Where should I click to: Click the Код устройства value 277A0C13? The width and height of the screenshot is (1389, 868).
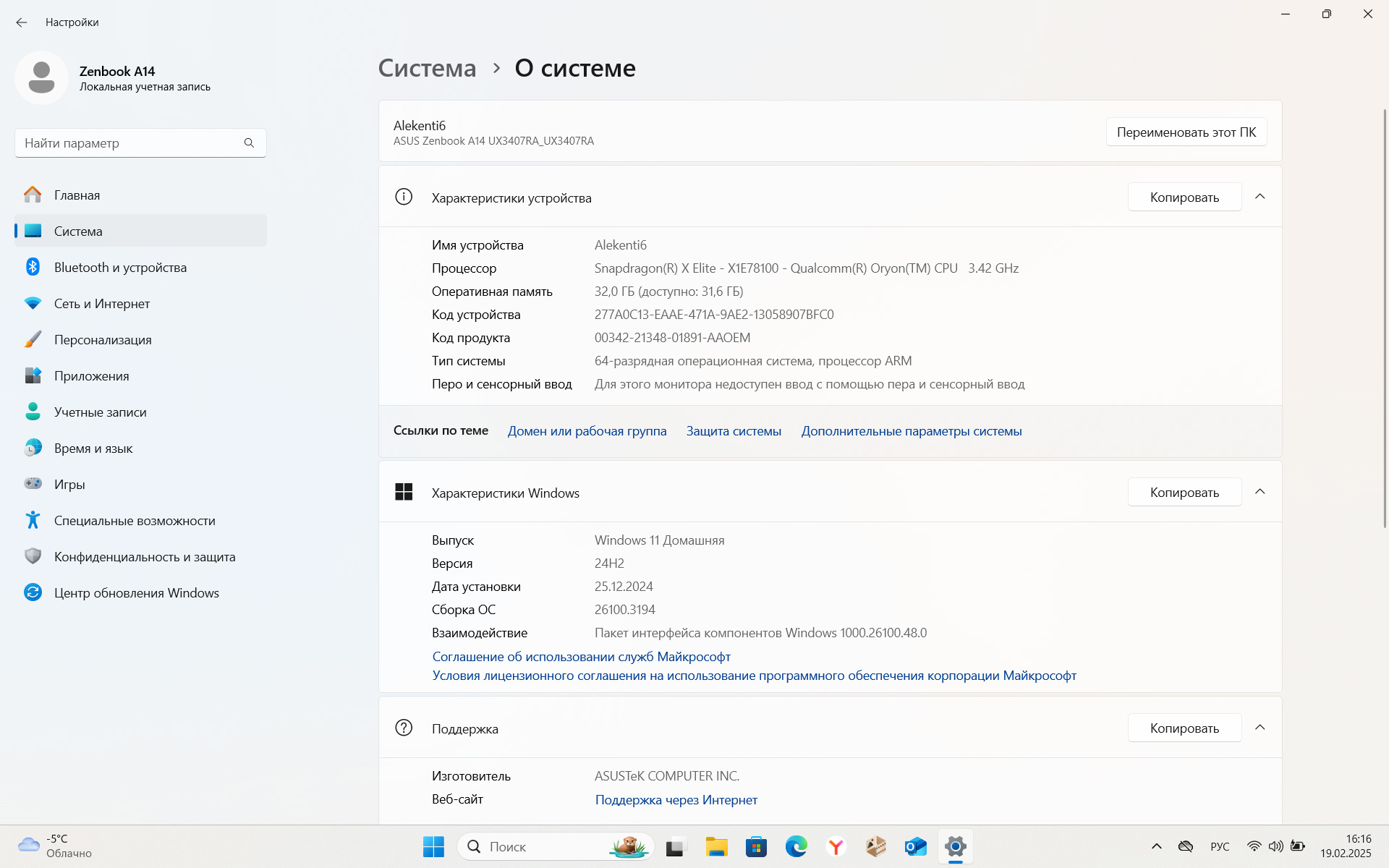click(x=714, y=315)
